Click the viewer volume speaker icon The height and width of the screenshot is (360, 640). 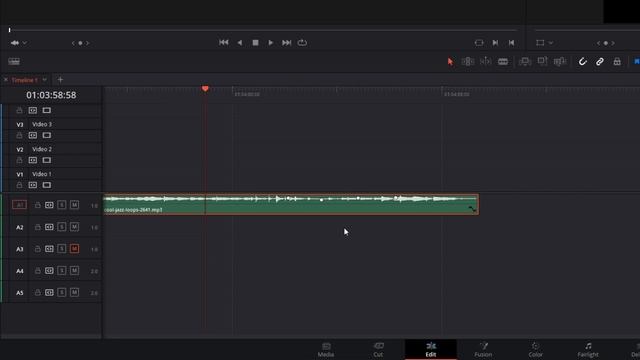(x=15, y=43)
